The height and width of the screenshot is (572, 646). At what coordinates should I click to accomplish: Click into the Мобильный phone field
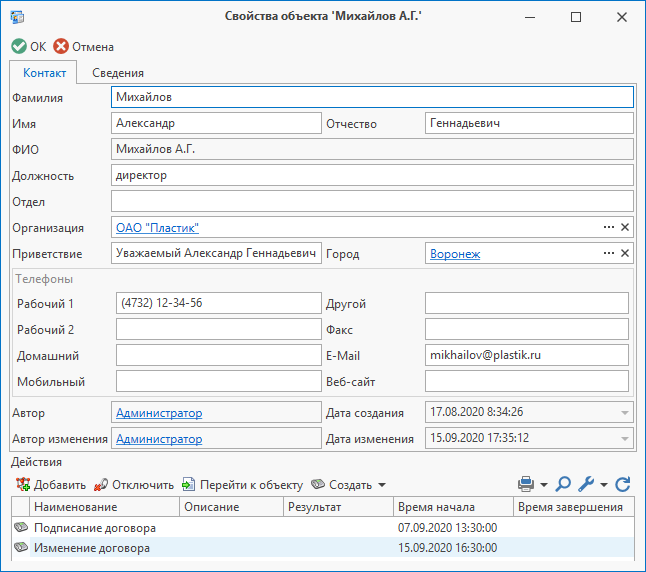218,381
